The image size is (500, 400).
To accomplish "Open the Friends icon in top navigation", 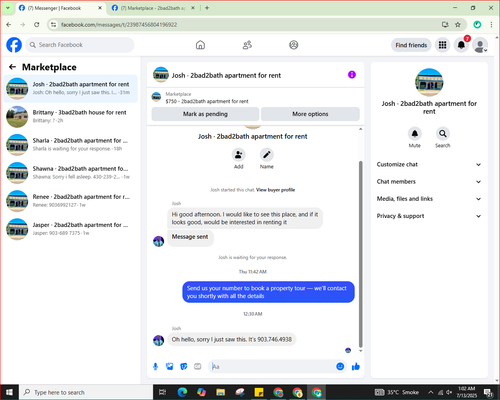I will point(247,45).
